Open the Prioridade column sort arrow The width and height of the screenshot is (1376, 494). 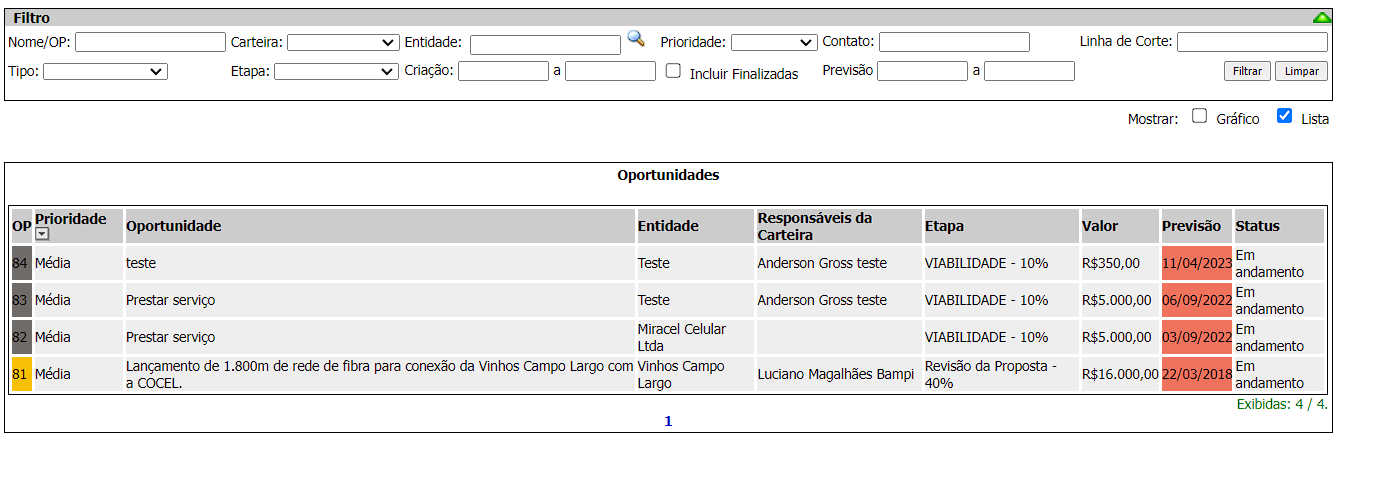[42, 234]
